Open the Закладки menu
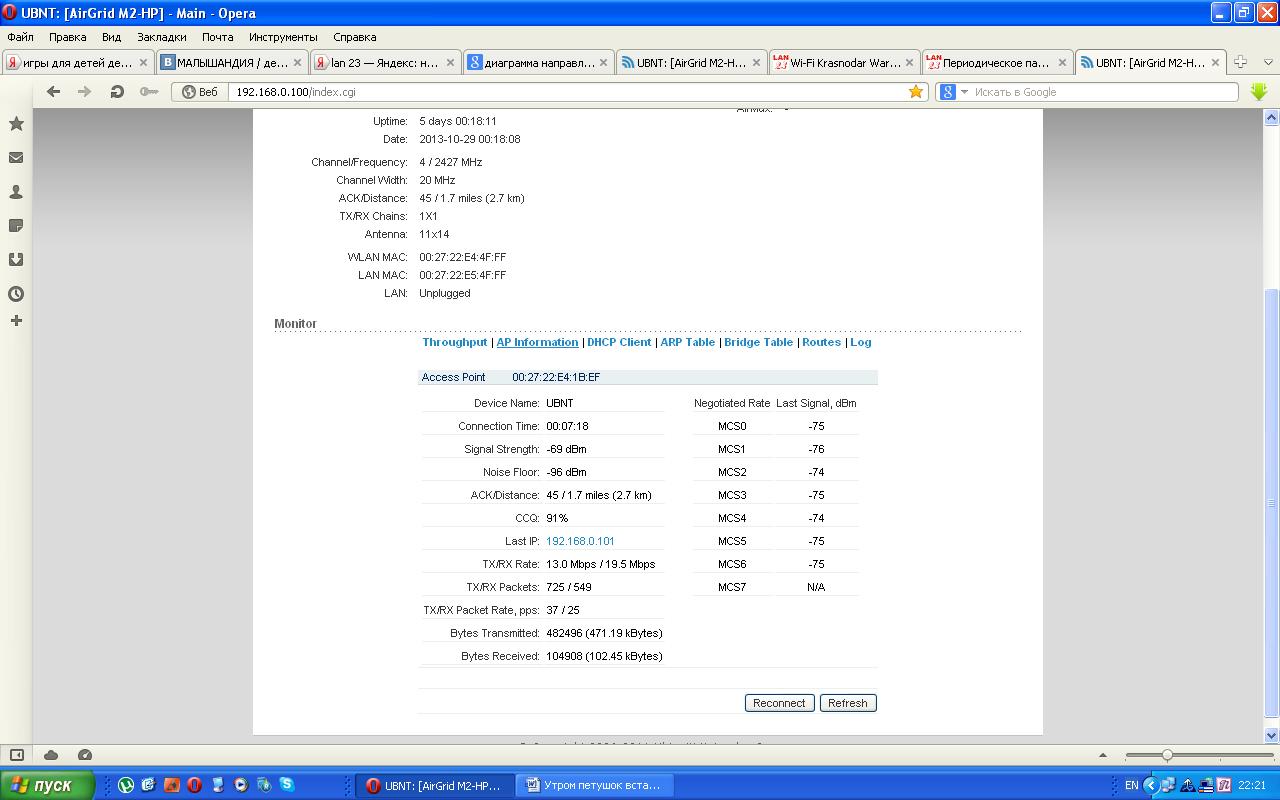1280x800 pixels. (x=162, y=37)
